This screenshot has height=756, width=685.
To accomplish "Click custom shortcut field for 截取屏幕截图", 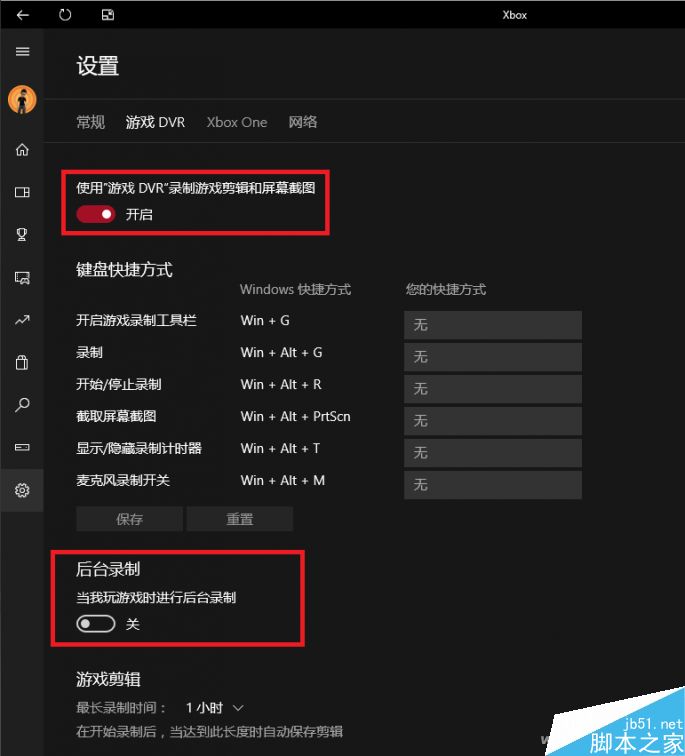I will pos(493,421).
